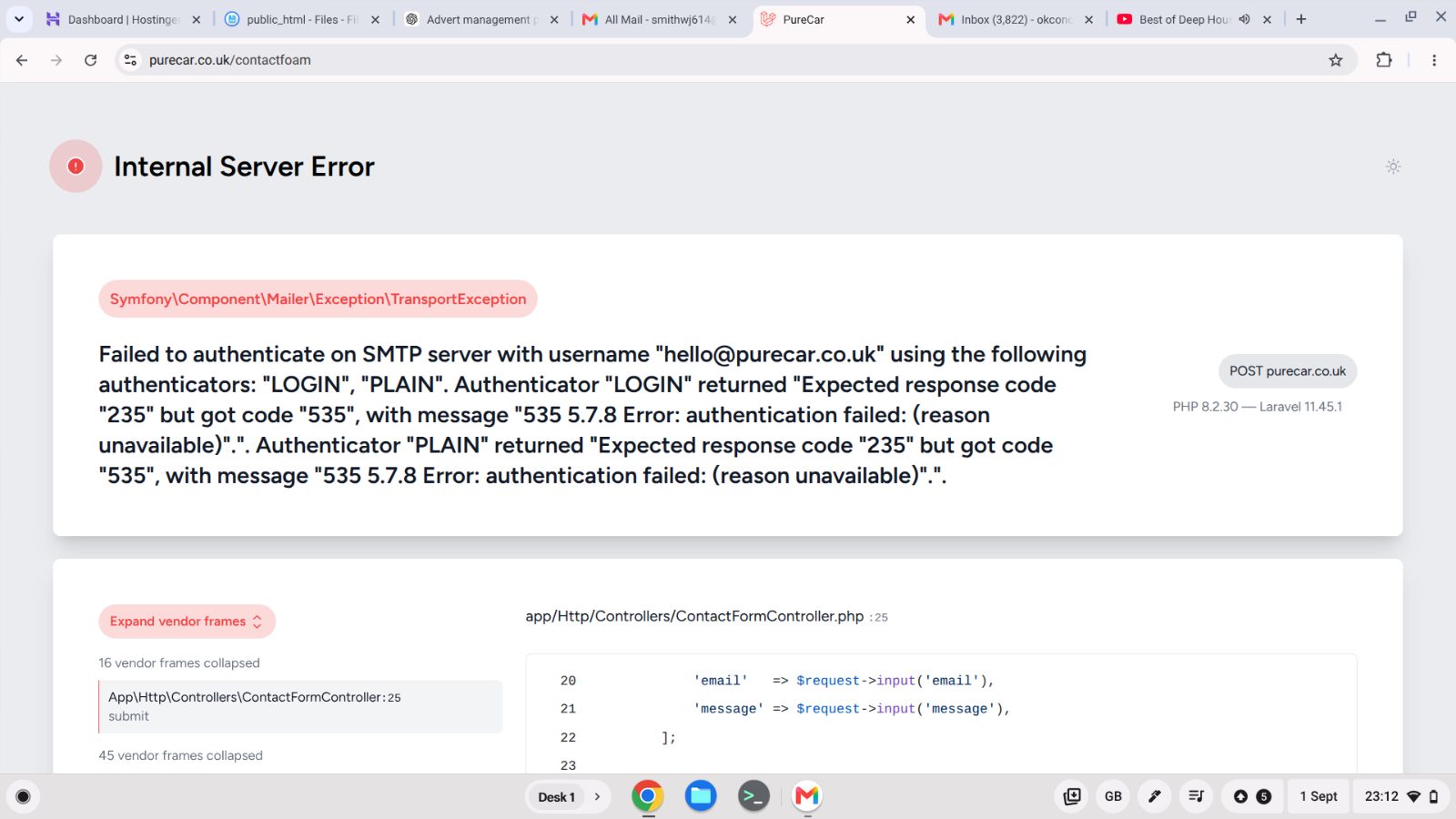Expand the 45 vendor frames collapsed row

[x=180, y=755]
